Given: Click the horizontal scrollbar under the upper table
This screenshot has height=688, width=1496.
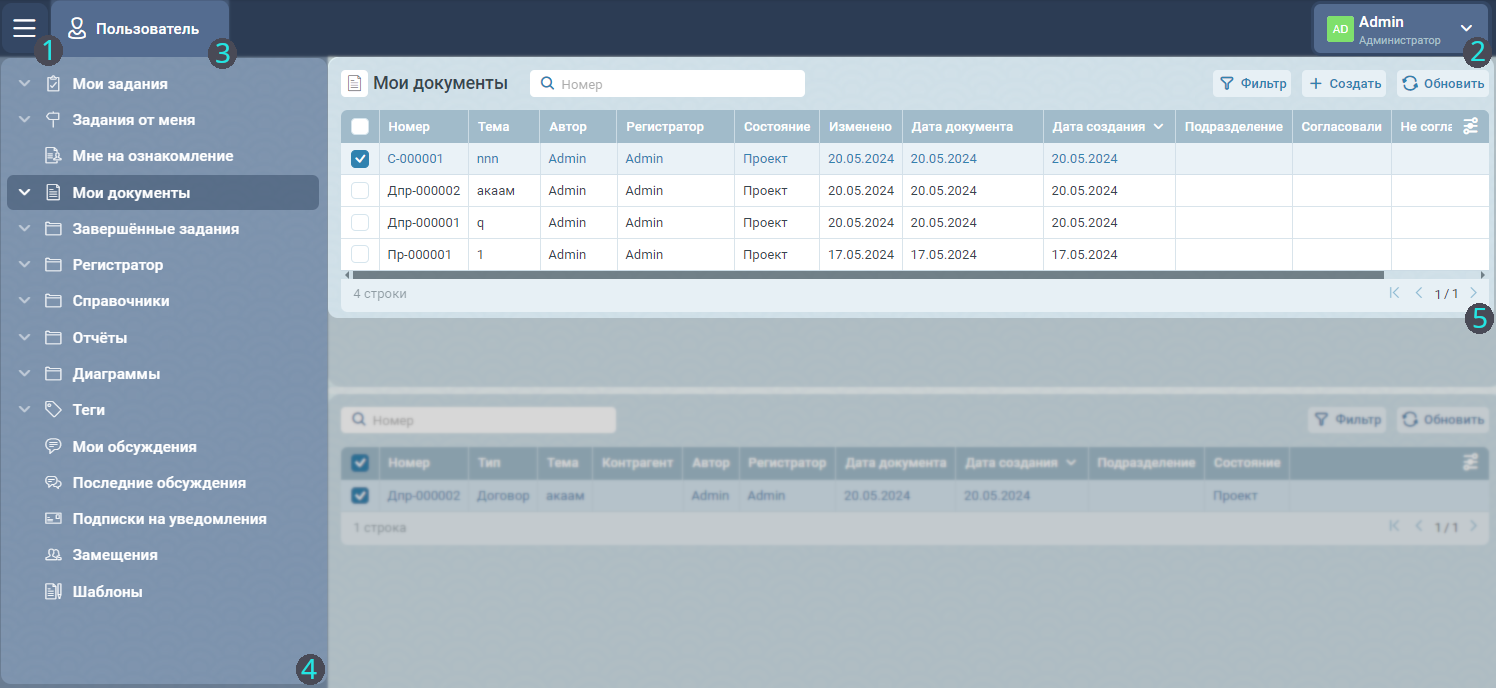Looking at the screenshot, I should click(x=866, y=274).
